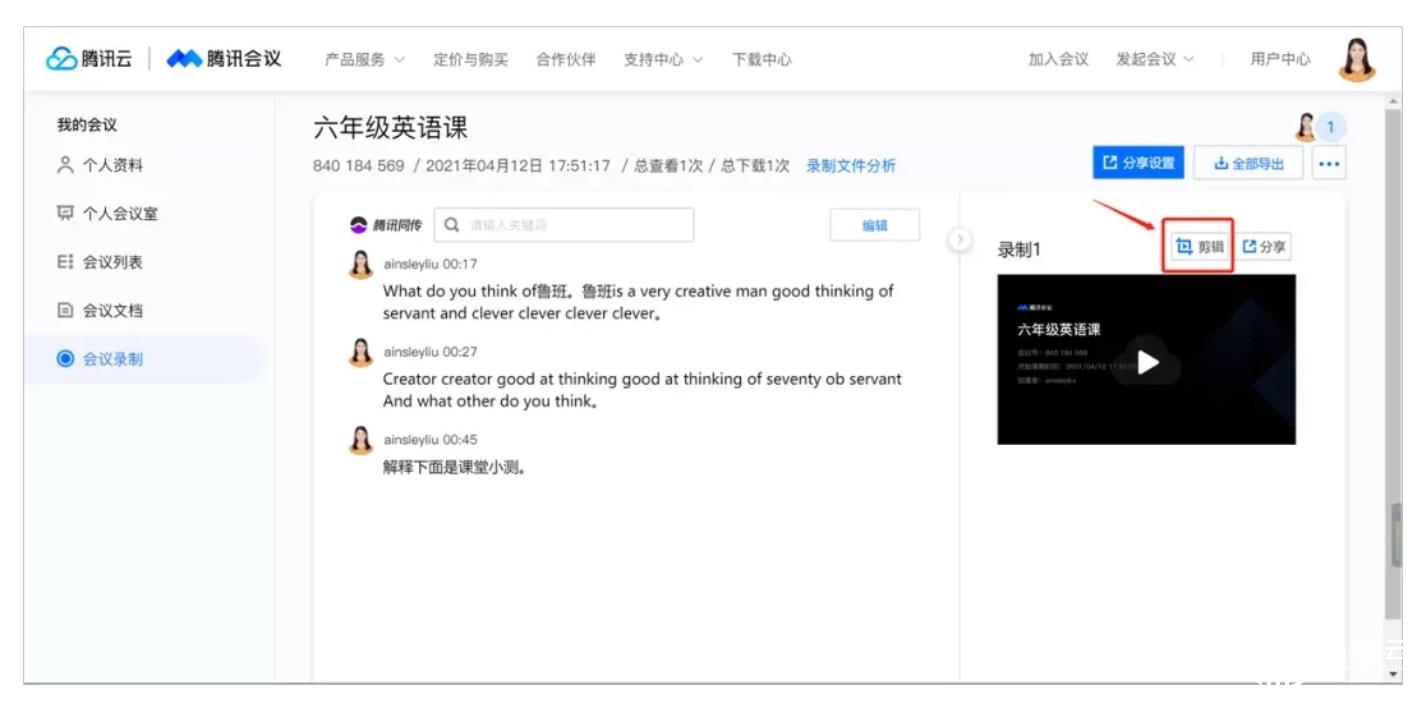Open 会议文档 in the sidebar
This screenshot has height=701, width=1421.
click(x=100, y=310)
